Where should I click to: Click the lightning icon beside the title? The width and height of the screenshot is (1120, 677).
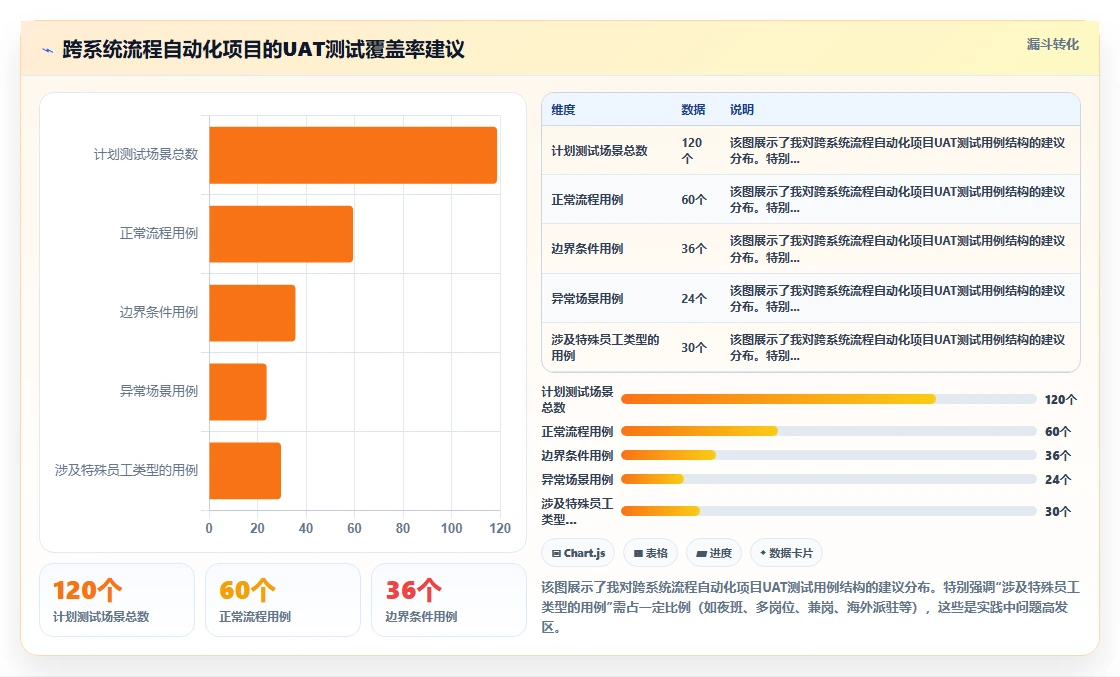[x=48, y=50]
